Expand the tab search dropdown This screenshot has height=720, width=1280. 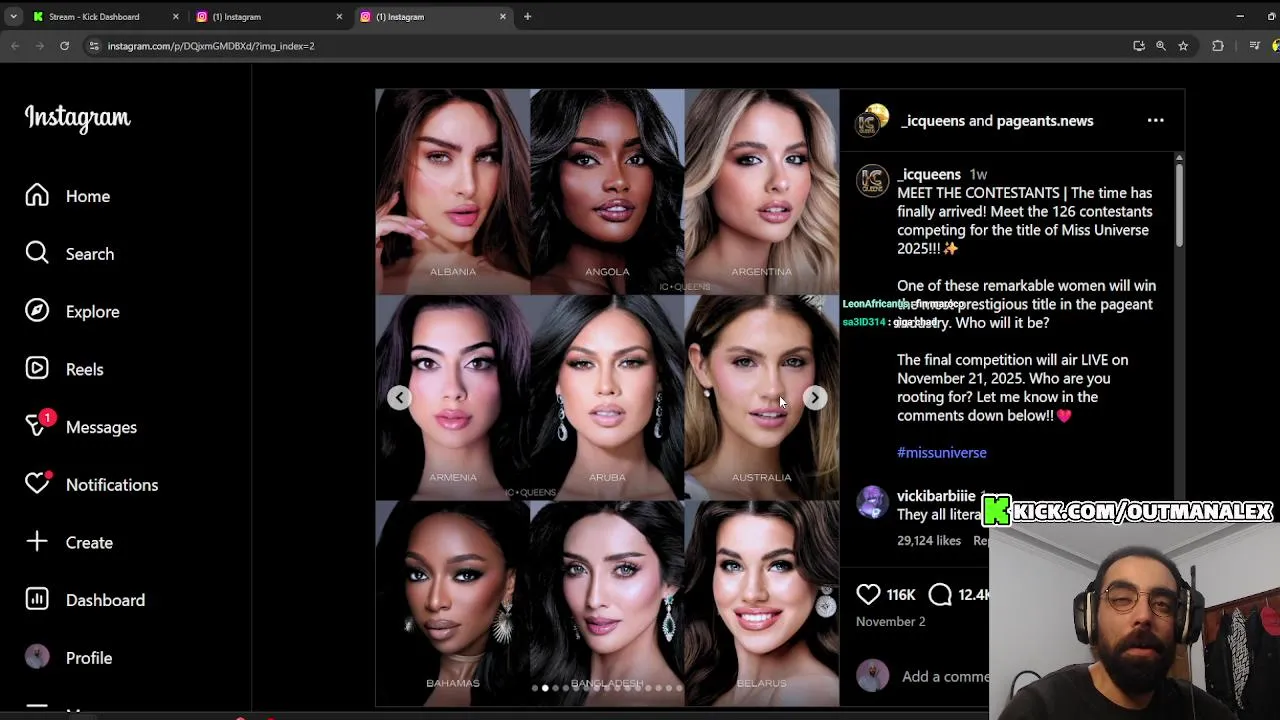click(x=13, y=16)
